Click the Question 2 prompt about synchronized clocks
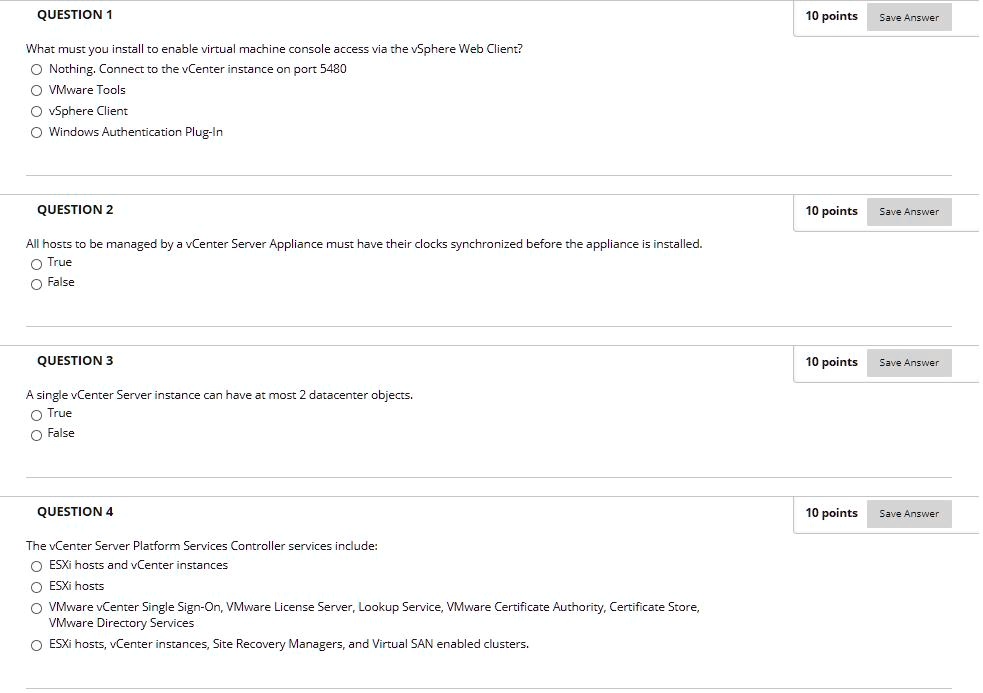Viewport: 983px width, 693px height. pyautogui.click(x=364, y=244)
